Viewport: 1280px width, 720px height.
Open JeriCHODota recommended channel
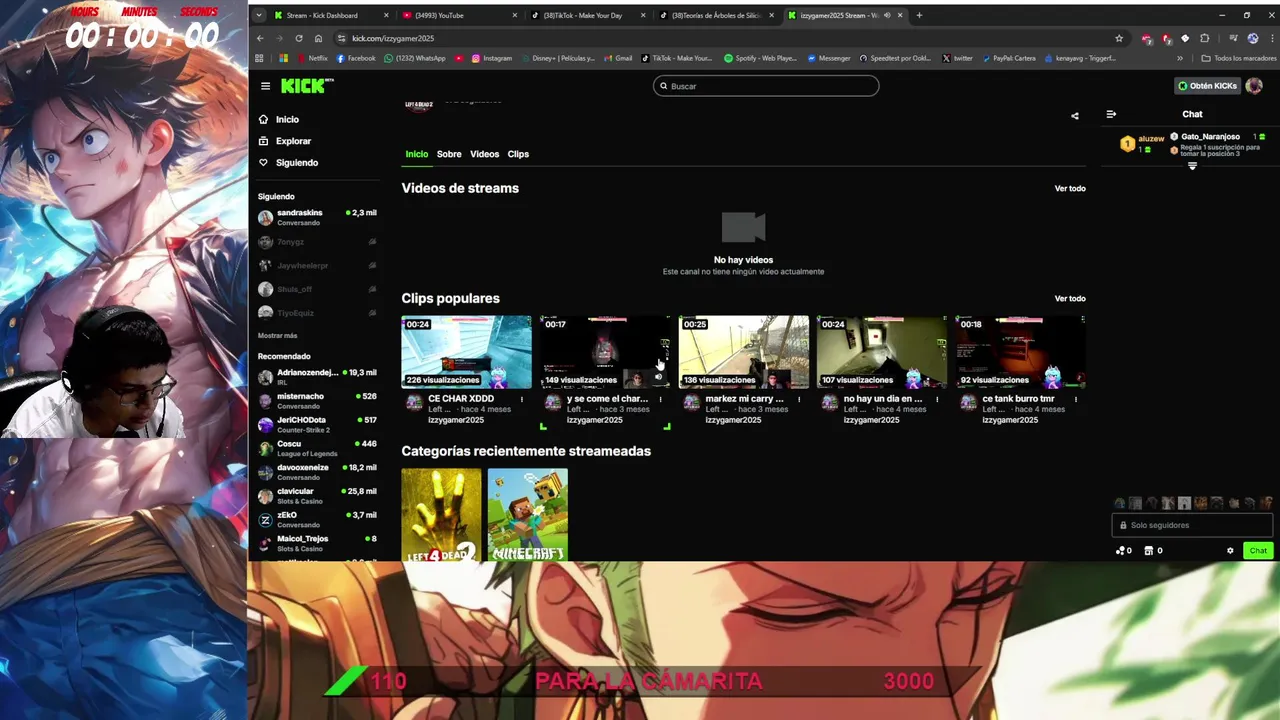(x=317, y=424)
